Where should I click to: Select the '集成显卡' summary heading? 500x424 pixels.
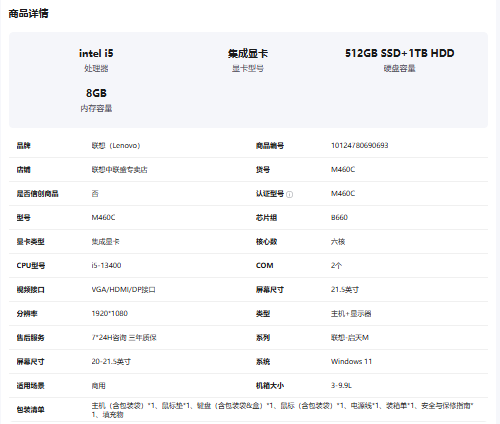tap(248, 53)
